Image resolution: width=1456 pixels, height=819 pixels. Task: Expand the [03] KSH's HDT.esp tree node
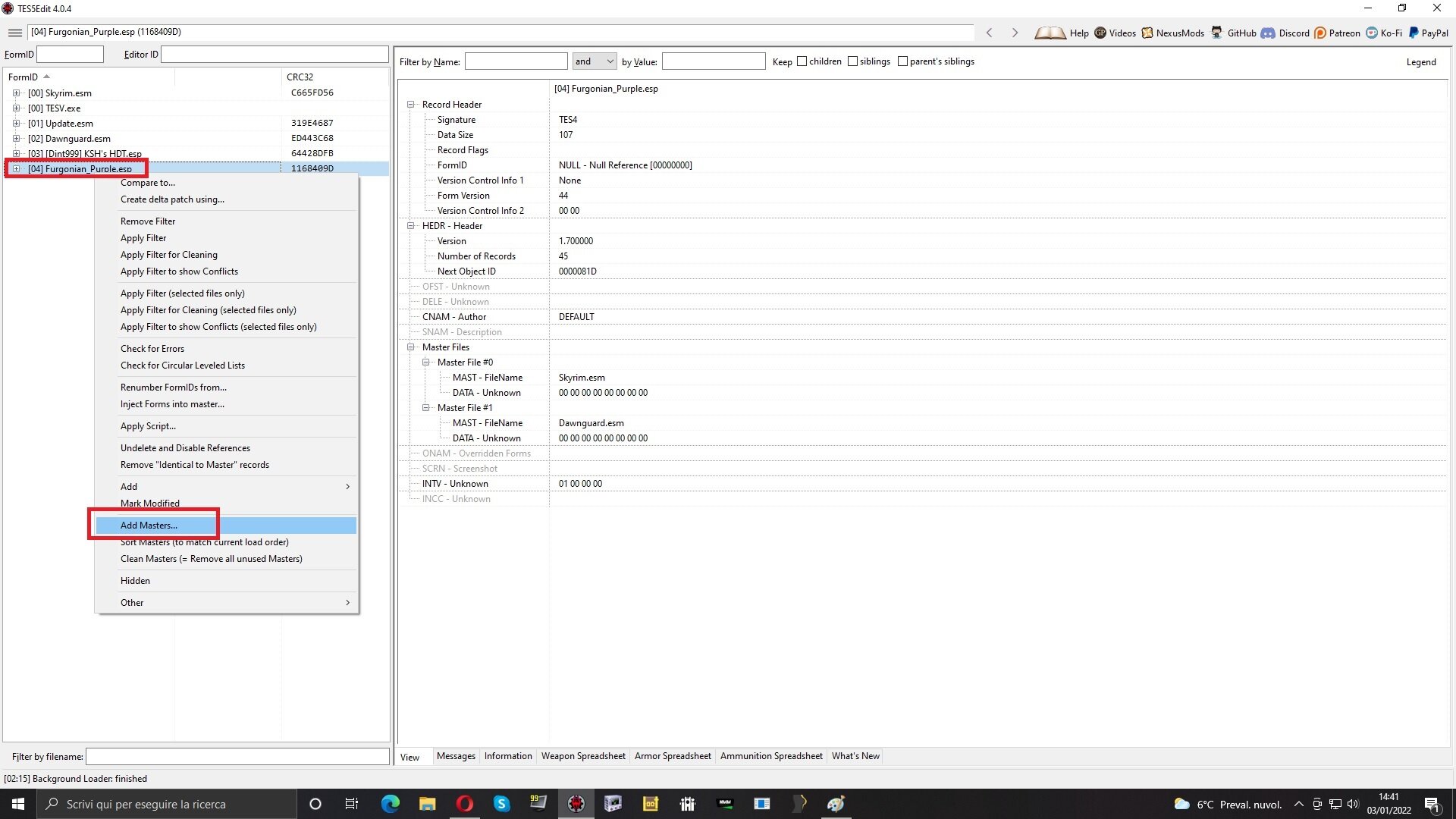coord(16,154)
